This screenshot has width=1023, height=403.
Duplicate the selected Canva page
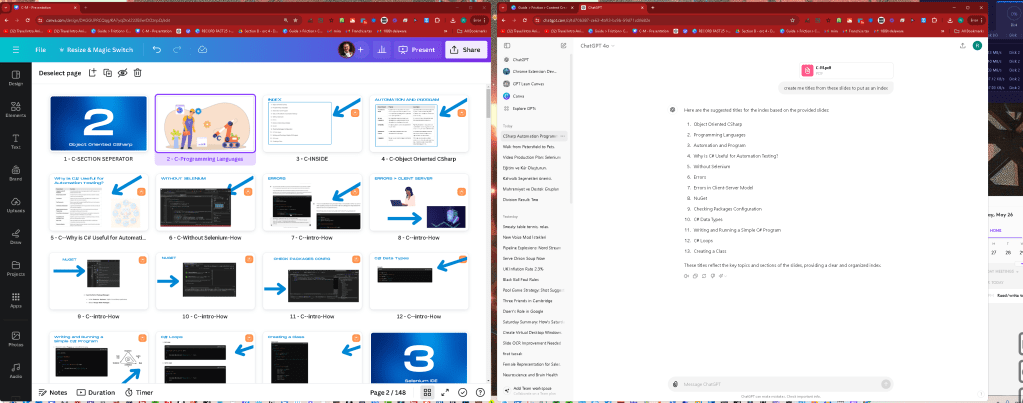[108, 73]
